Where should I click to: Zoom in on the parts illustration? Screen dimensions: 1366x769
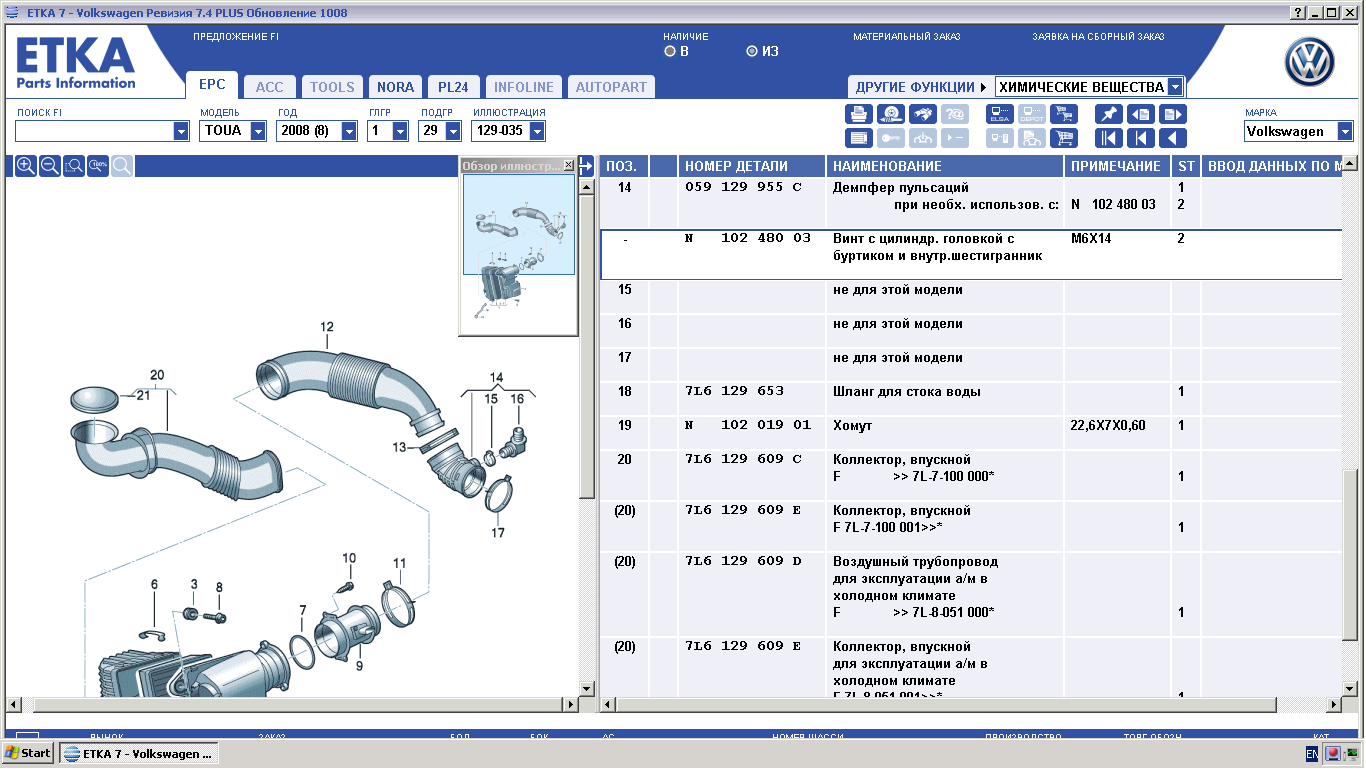[x=25, y=166]
